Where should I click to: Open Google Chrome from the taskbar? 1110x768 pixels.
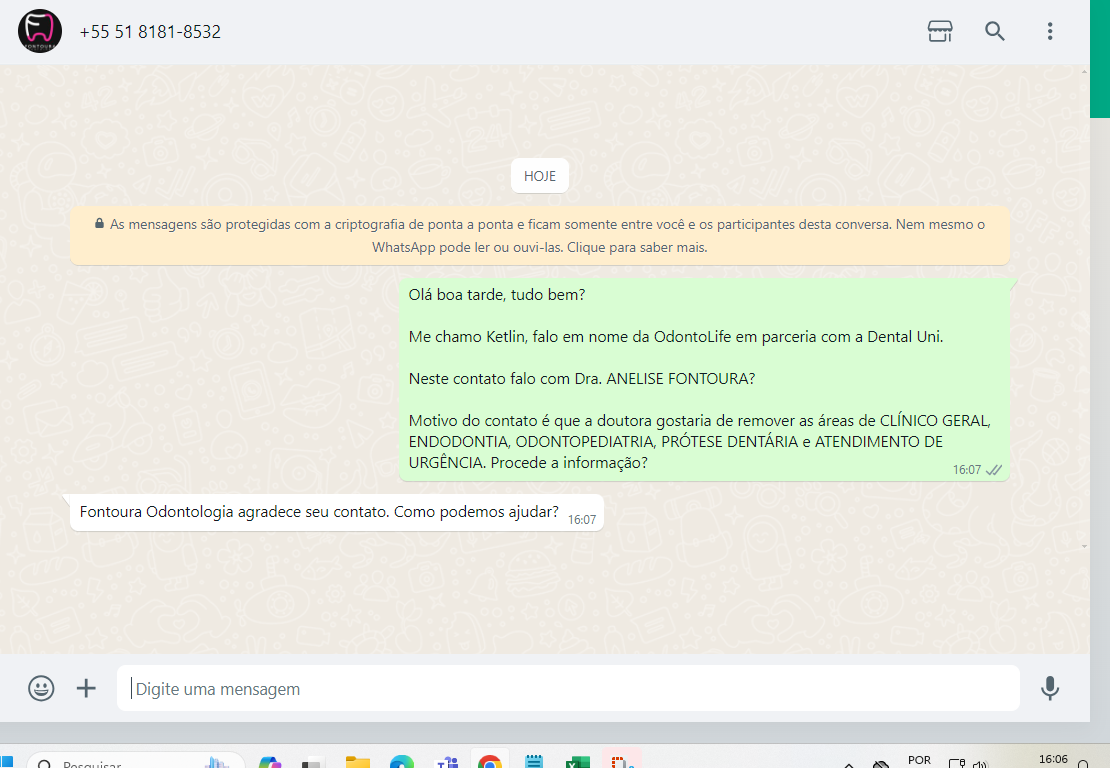tap(490, 762)
